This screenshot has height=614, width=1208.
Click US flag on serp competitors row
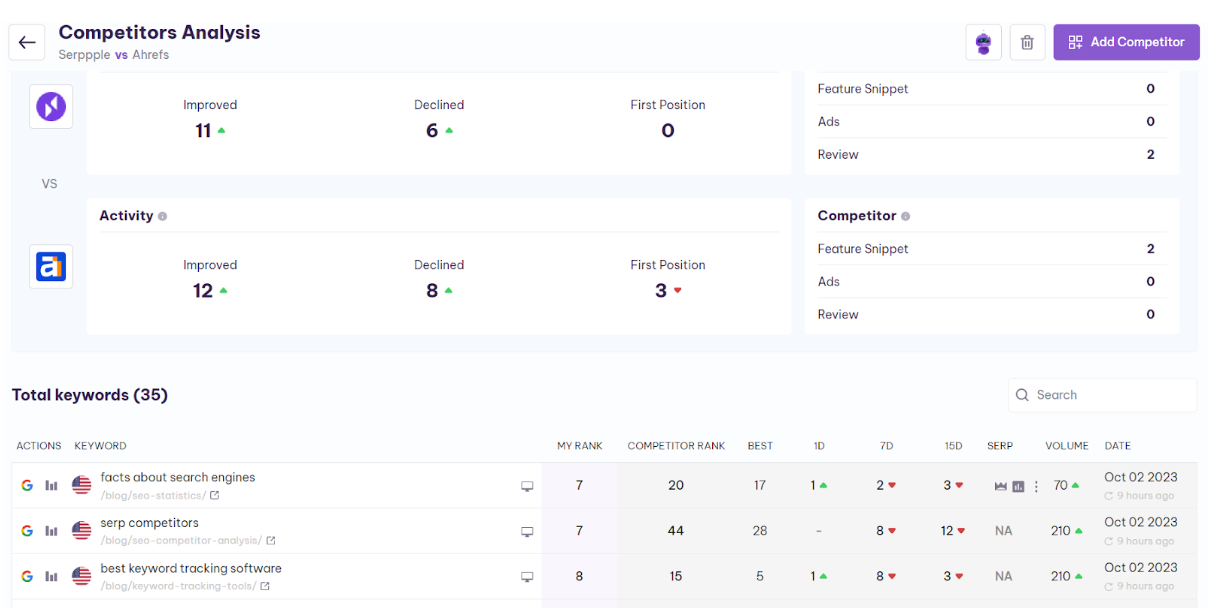[x=82, y=531]
